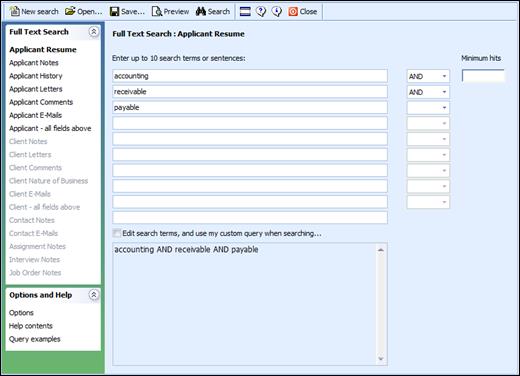Viewport: 520px width, 376px height.
Task: Select Applicant Notes in the sidebar
Action: tap(34, 63)
